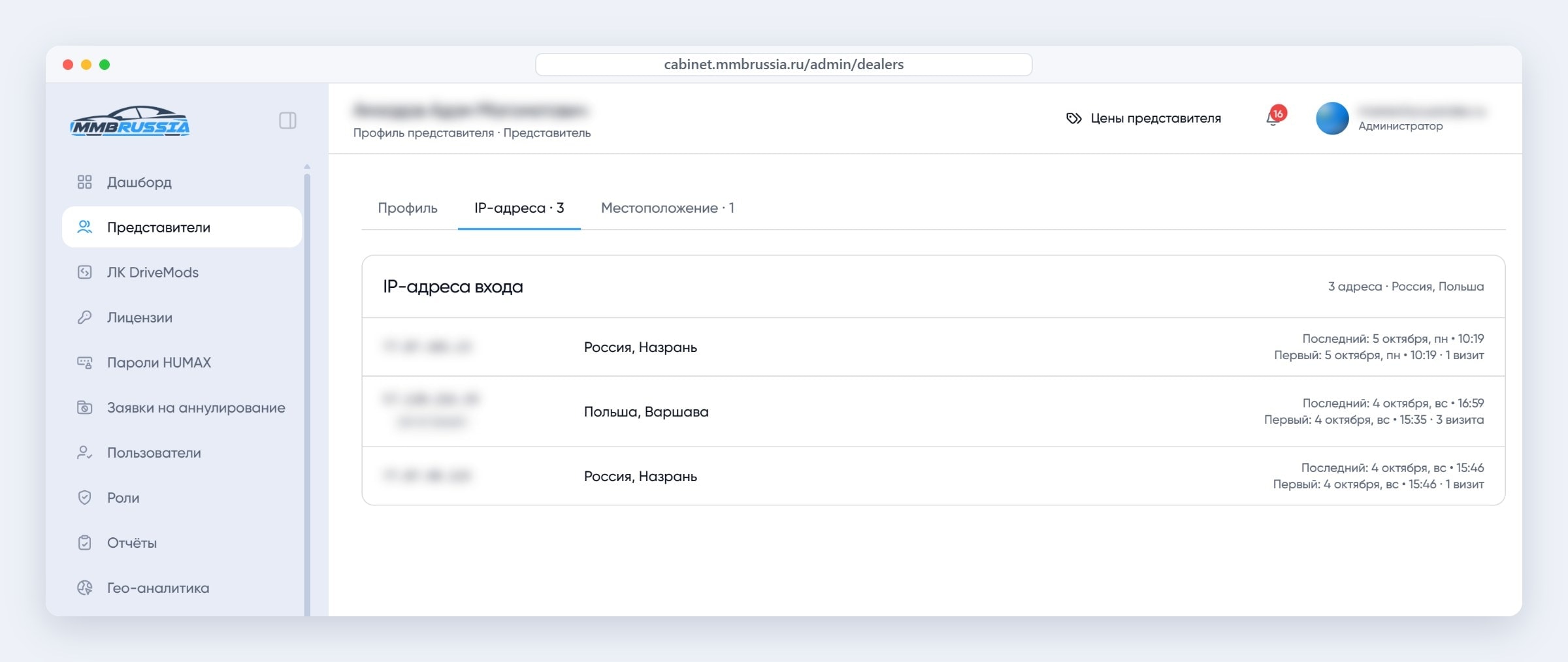This screenshot has width=1568, height=662.
Task: Select Польша, Варшава row text
Action: click(x=646, y=411)
